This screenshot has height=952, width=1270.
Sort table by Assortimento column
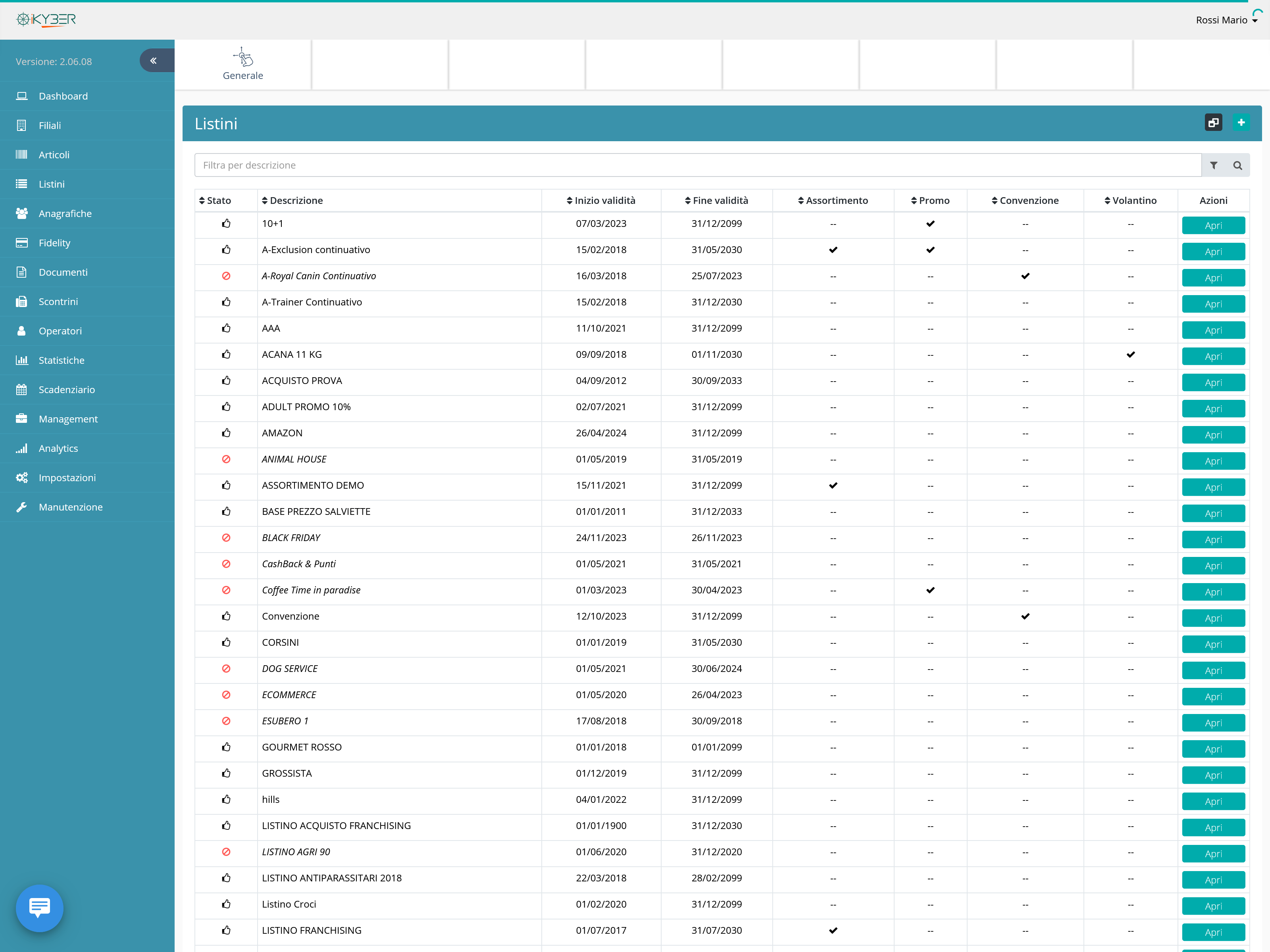[x=833, y=200]
